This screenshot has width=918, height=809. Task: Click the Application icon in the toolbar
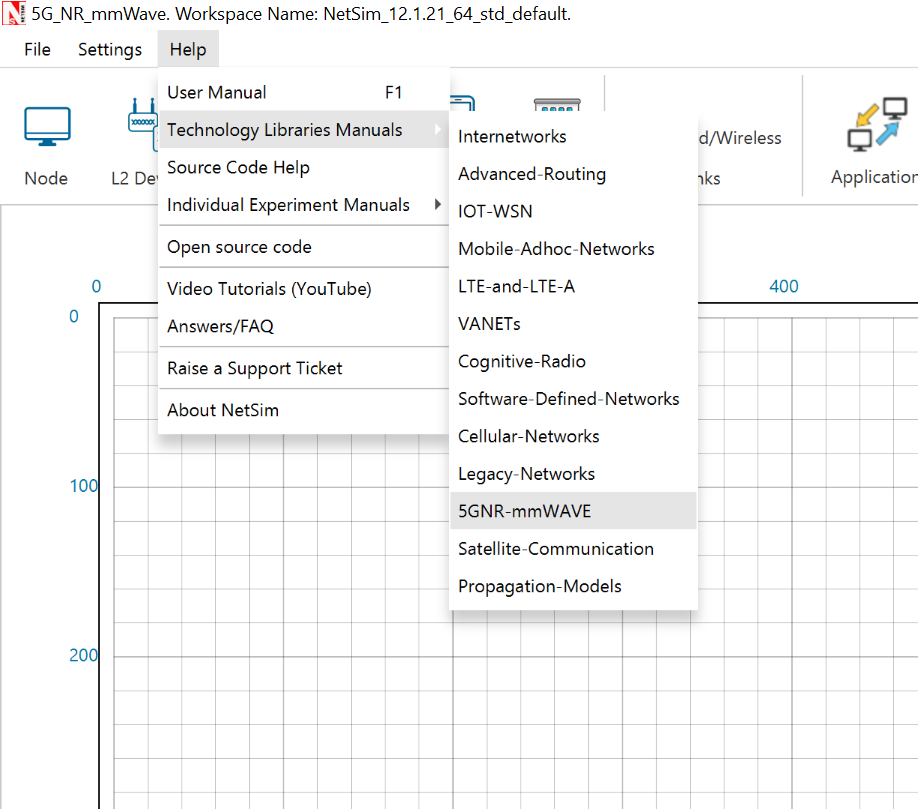tap(877, 124)
